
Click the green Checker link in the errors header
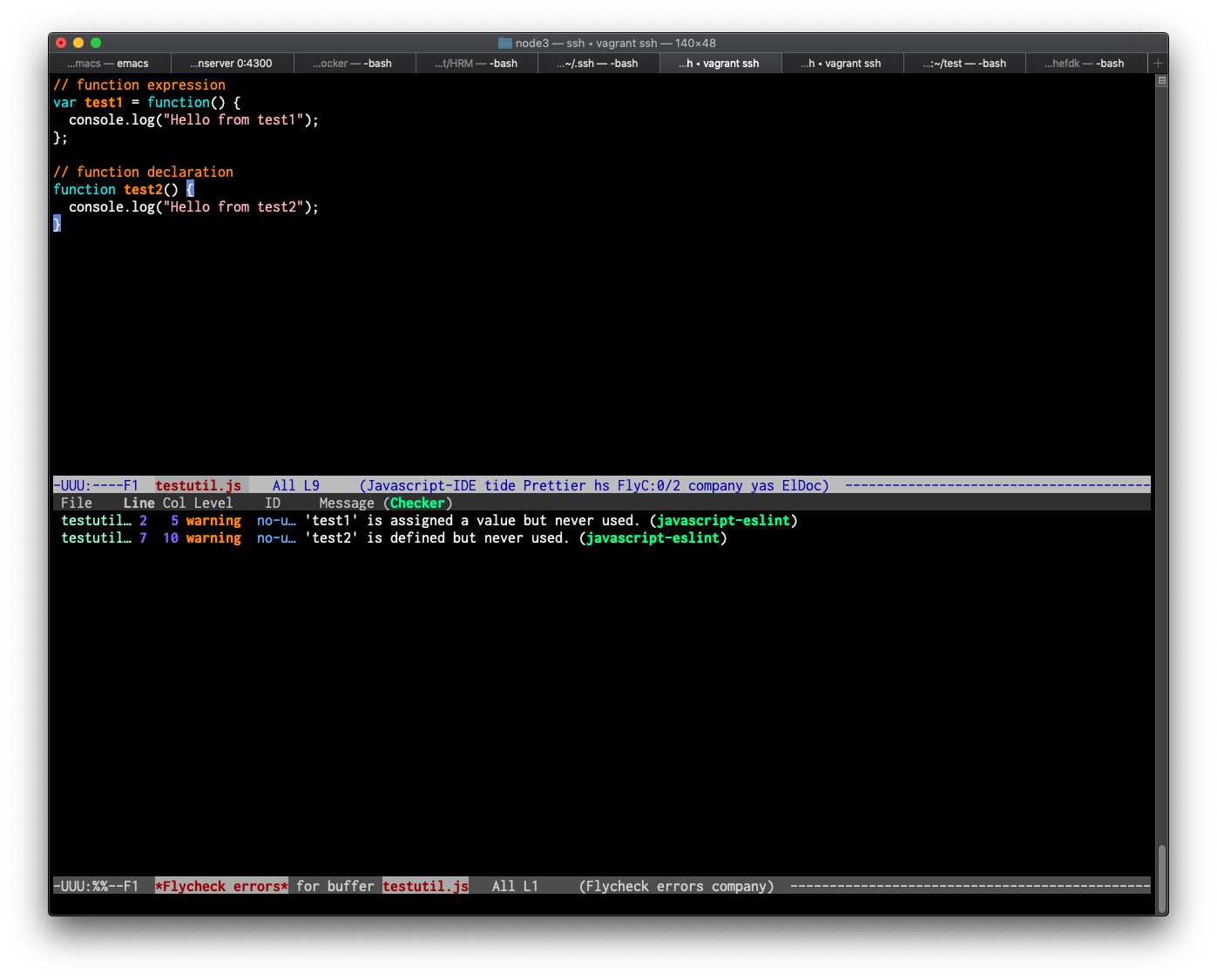(x=417, y=503)
